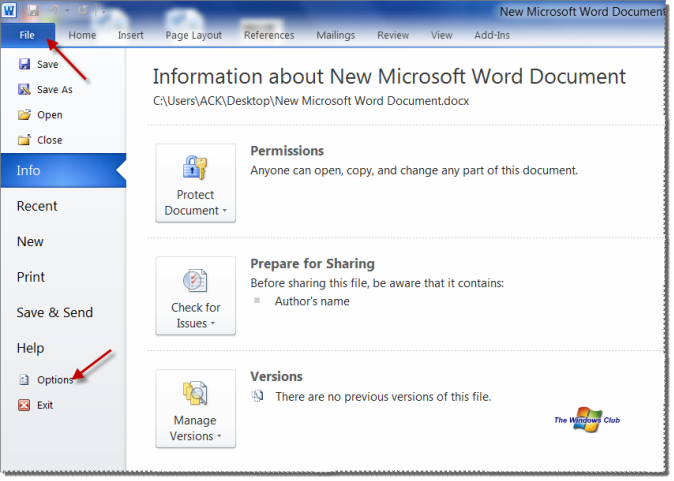Click the Author's name list item
674x481 pixels.
[x=312, y=301]
